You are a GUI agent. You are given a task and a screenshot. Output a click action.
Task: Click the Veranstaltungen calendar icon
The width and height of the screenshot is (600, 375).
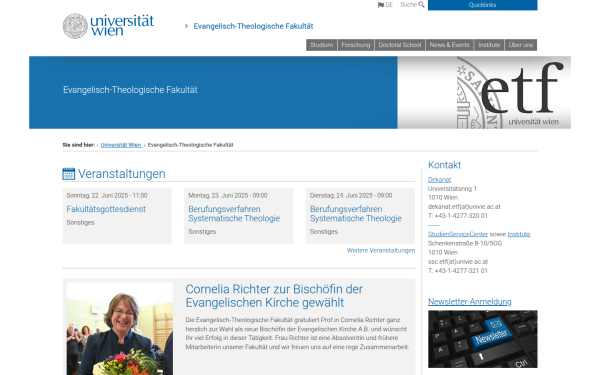coord(68,174)
